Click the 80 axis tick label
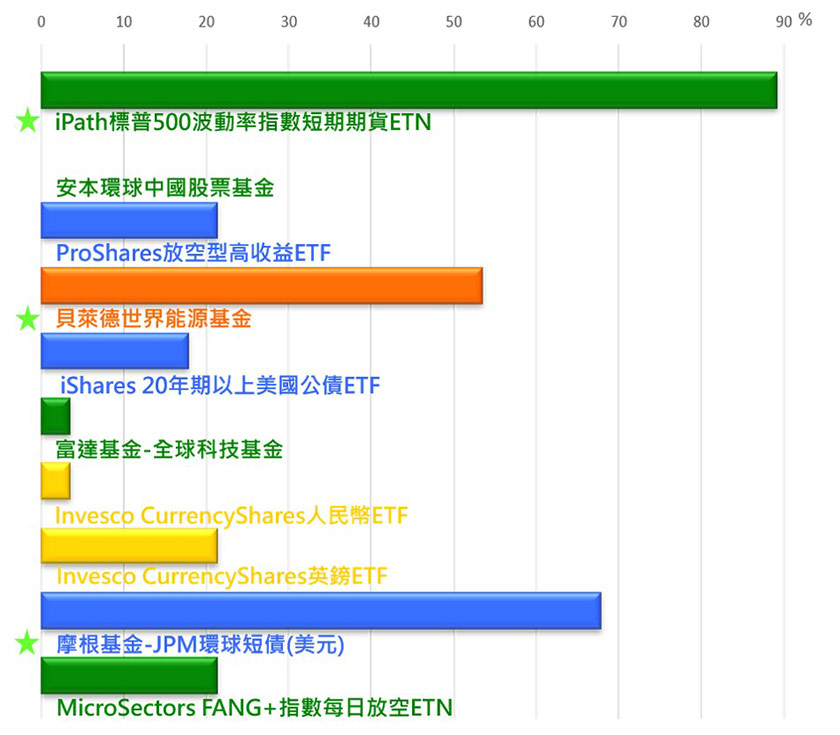Screen dimensions: 840x735 tap(701, 22)
